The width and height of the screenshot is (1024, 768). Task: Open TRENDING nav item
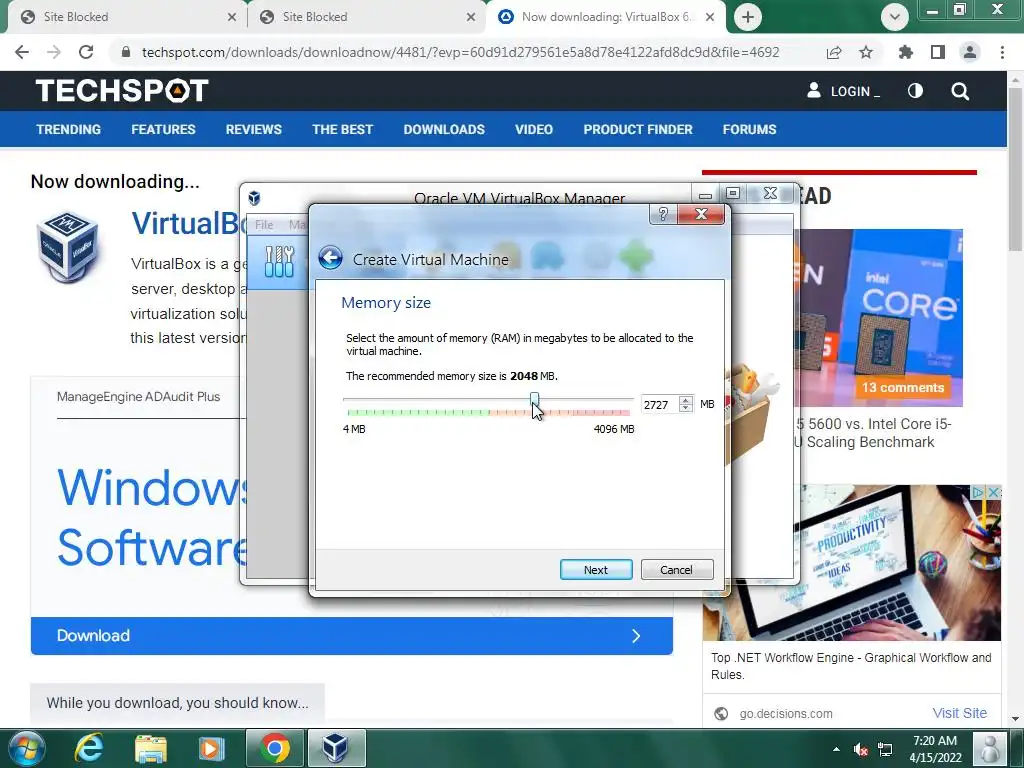coord(69,129)
